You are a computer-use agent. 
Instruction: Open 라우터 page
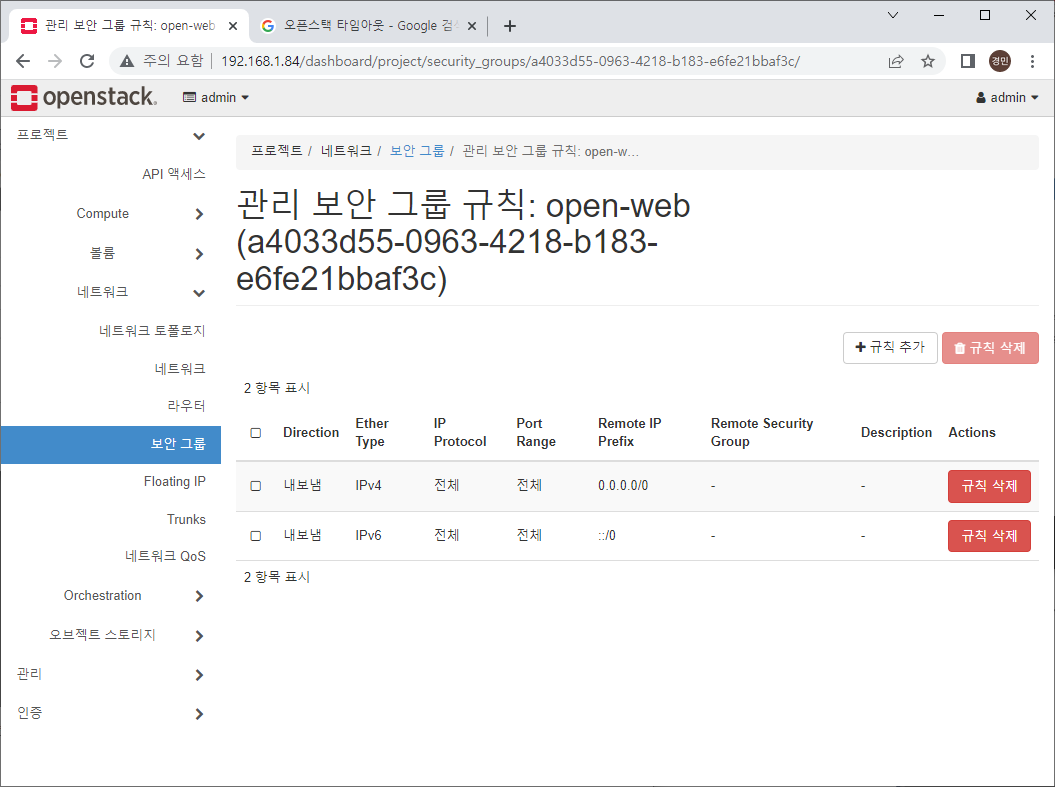[186, 406]
